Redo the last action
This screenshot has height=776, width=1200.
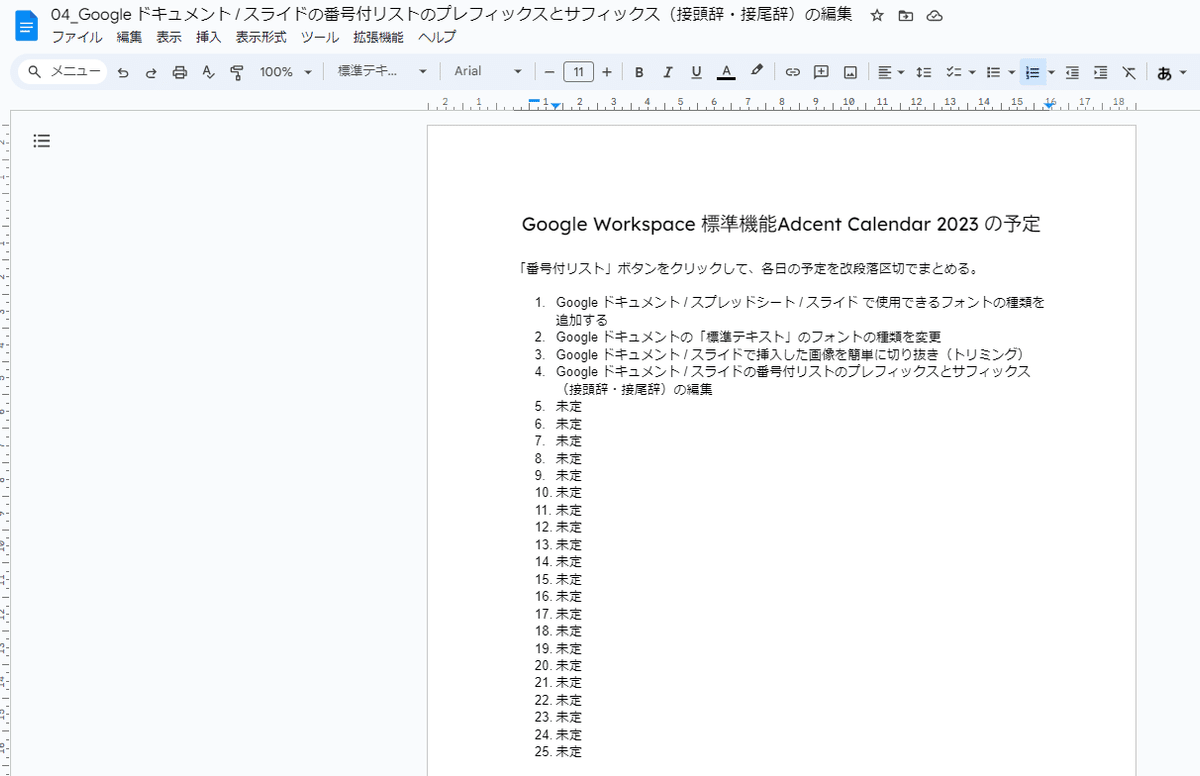pos(151,72)
